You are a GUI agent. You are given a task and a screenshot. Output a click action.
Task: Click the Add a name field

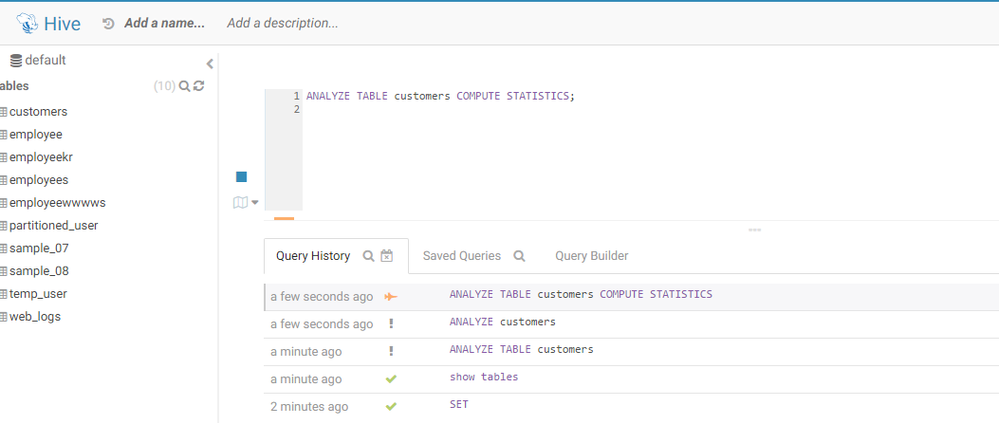click(164, 23)
